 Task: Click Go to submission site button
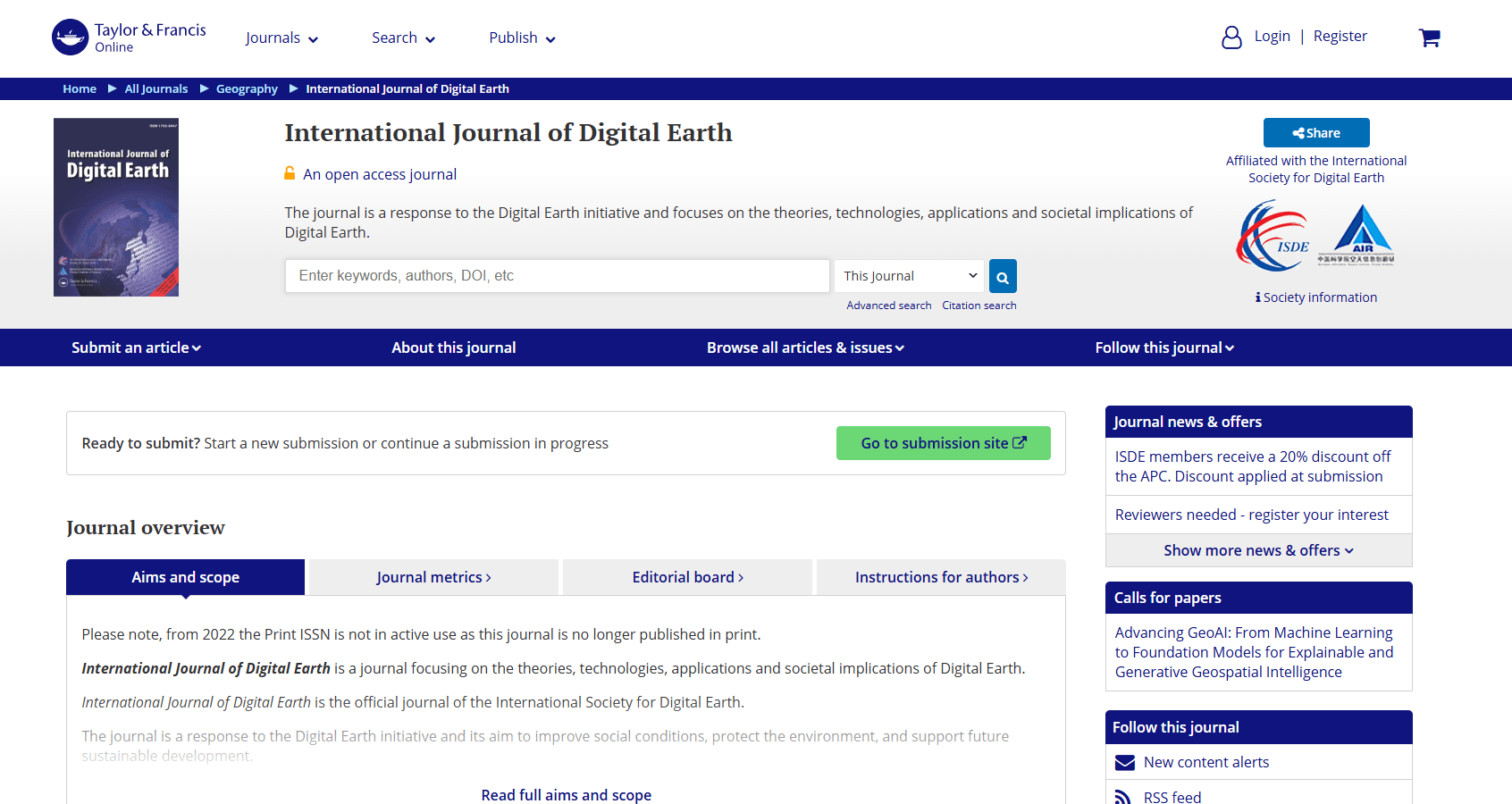coord(944,443)
